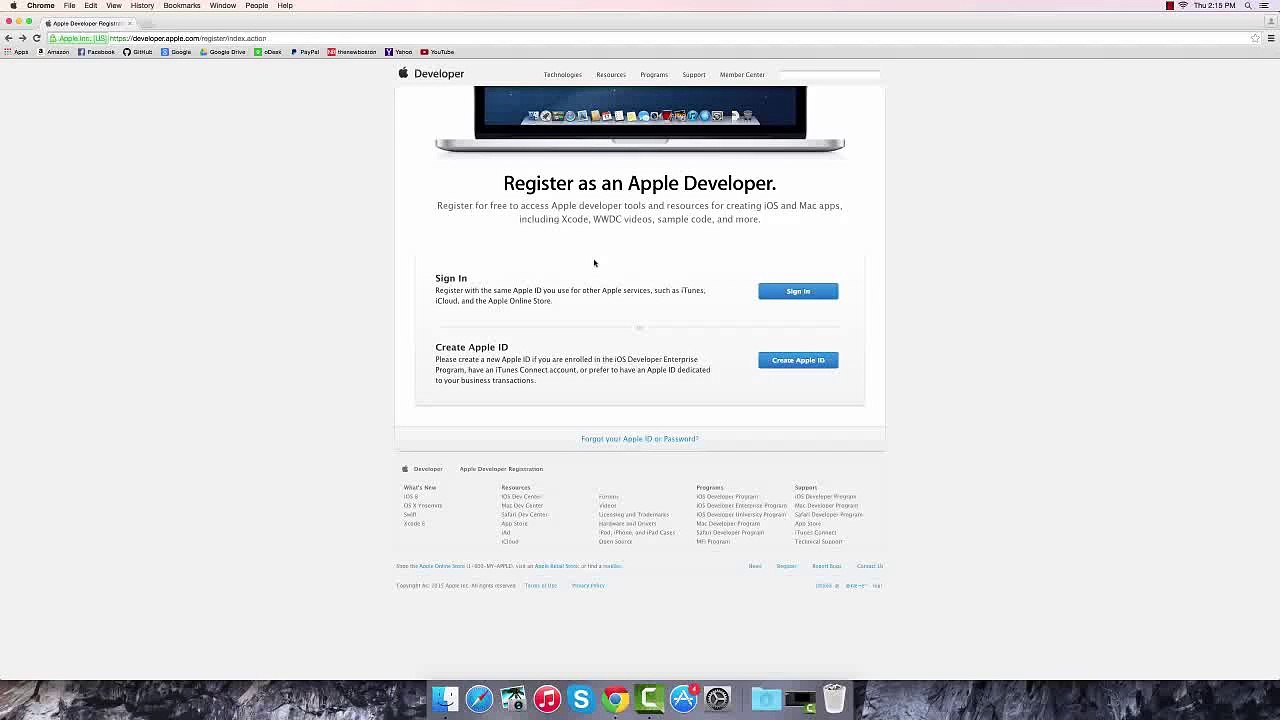1280x720 pixels.
Task: Open the Apps bookmarks shortcut
Action: [16, 52]
